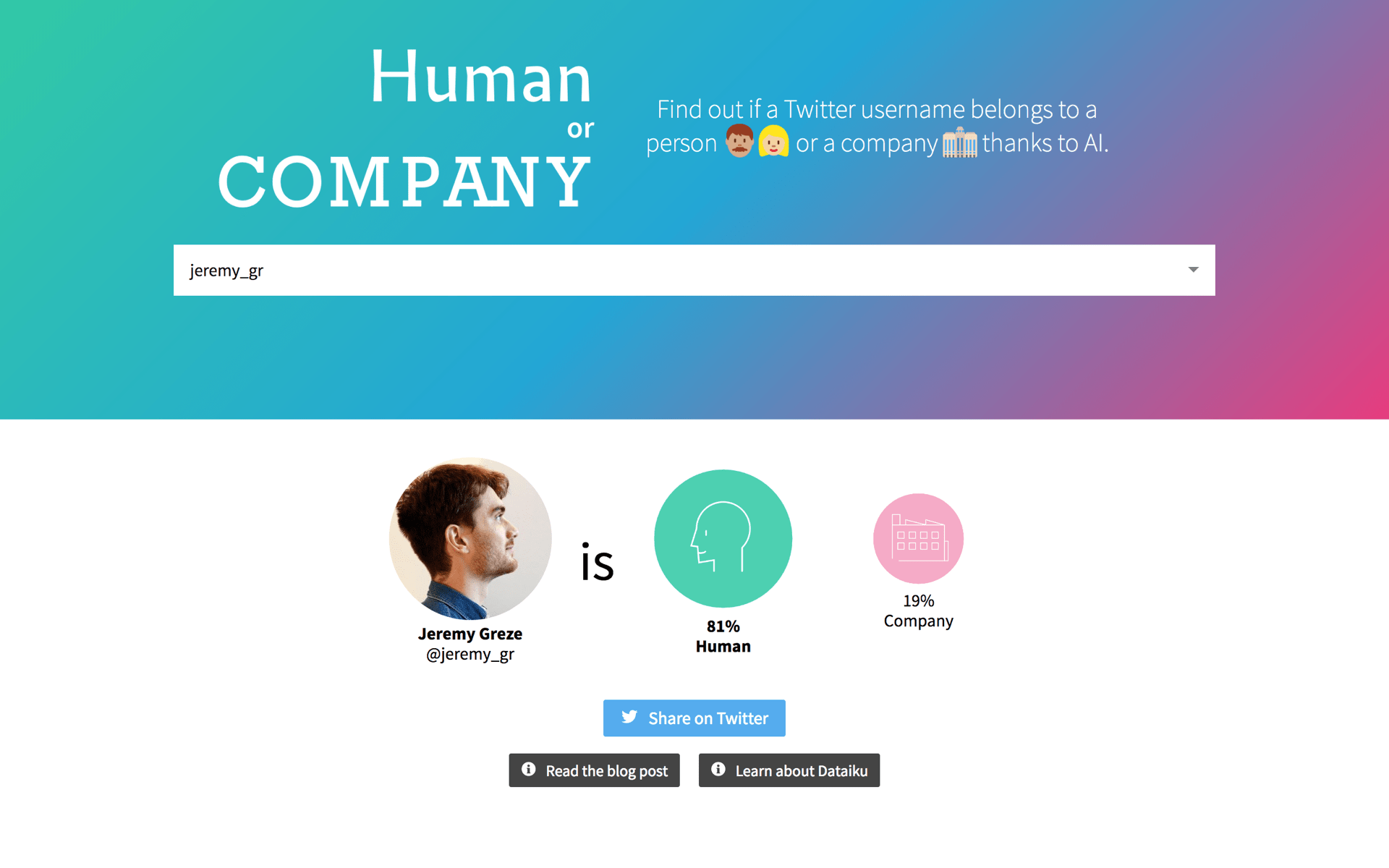Click the pink Company building icon

point(918,538)
